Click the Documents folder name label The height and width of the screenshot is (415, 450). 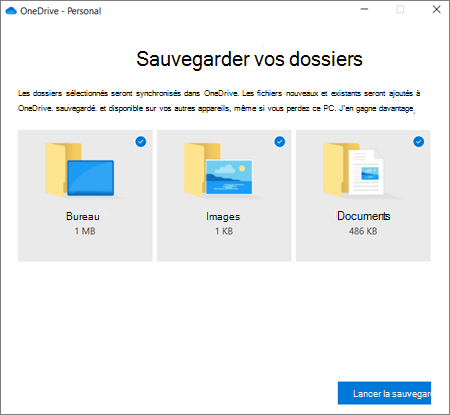[364, 216]
